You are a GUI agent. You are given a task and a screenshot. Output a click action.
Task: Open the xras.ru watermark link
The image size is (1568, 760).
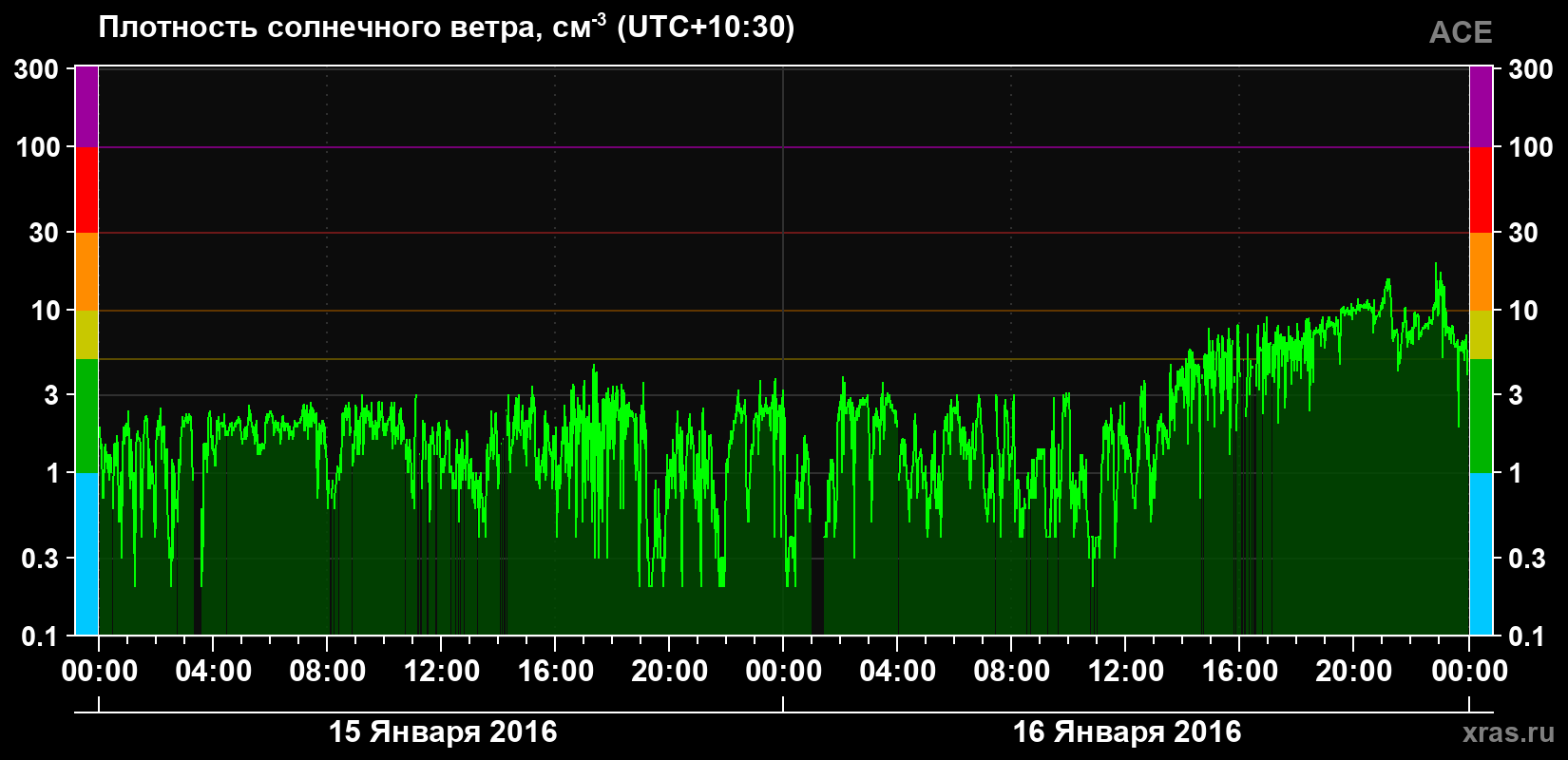tap(1509, 732)
